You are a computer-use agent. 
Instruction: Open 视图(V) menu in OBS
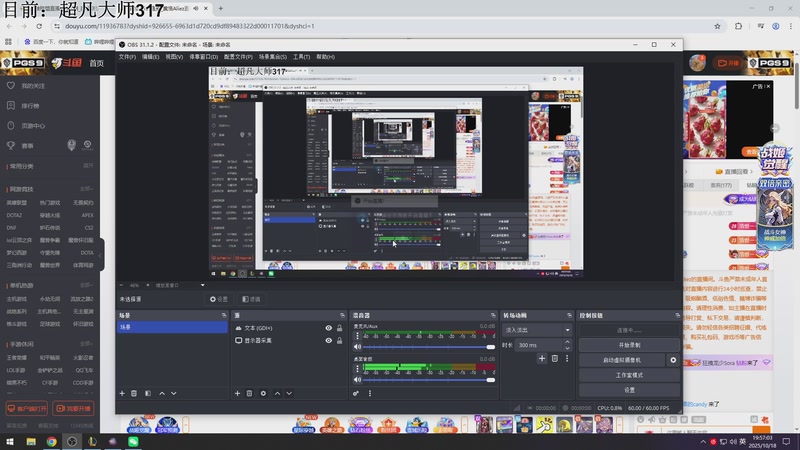pos(174,57)
